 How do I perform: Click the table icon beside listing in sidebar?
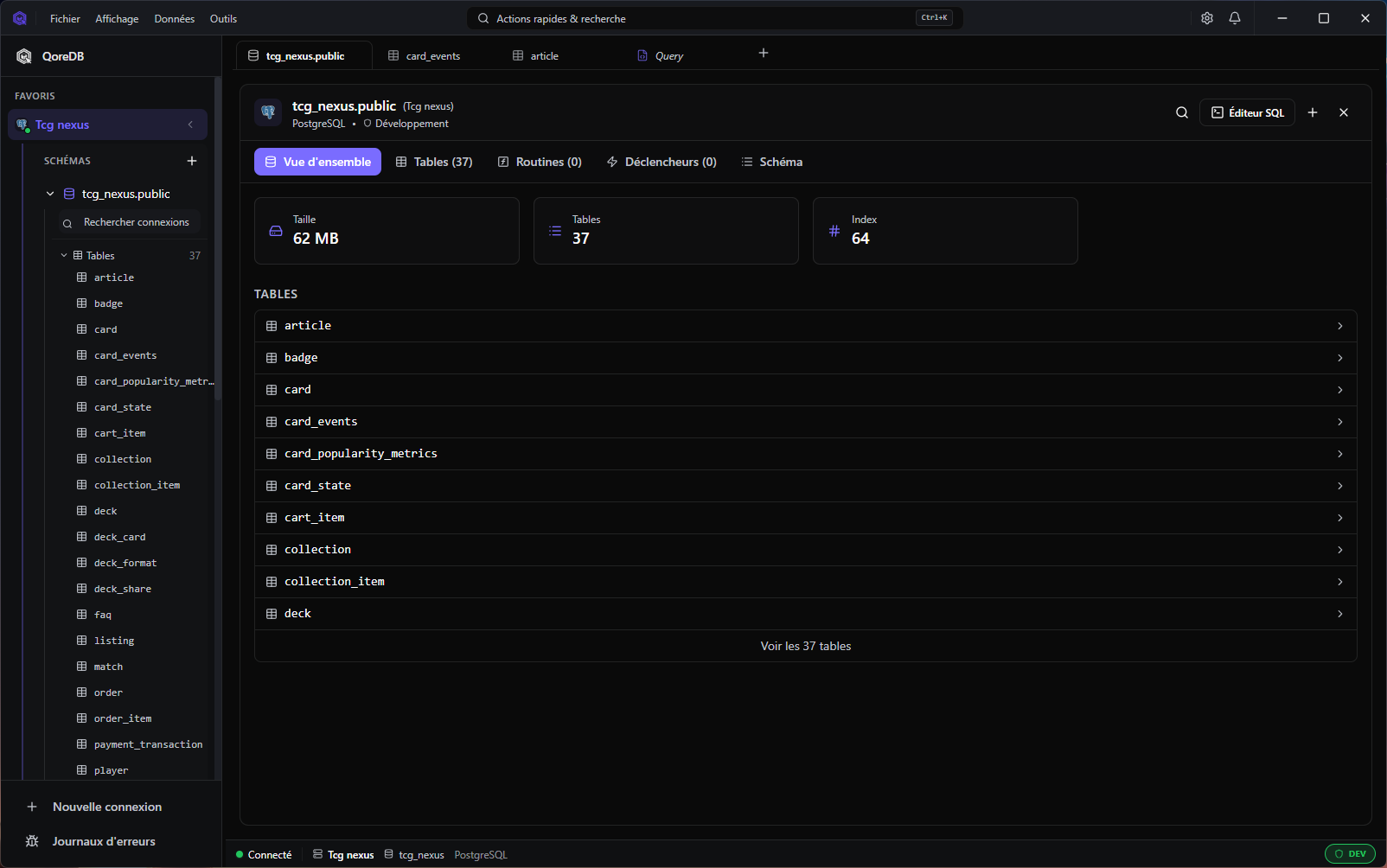pos(82,640)
